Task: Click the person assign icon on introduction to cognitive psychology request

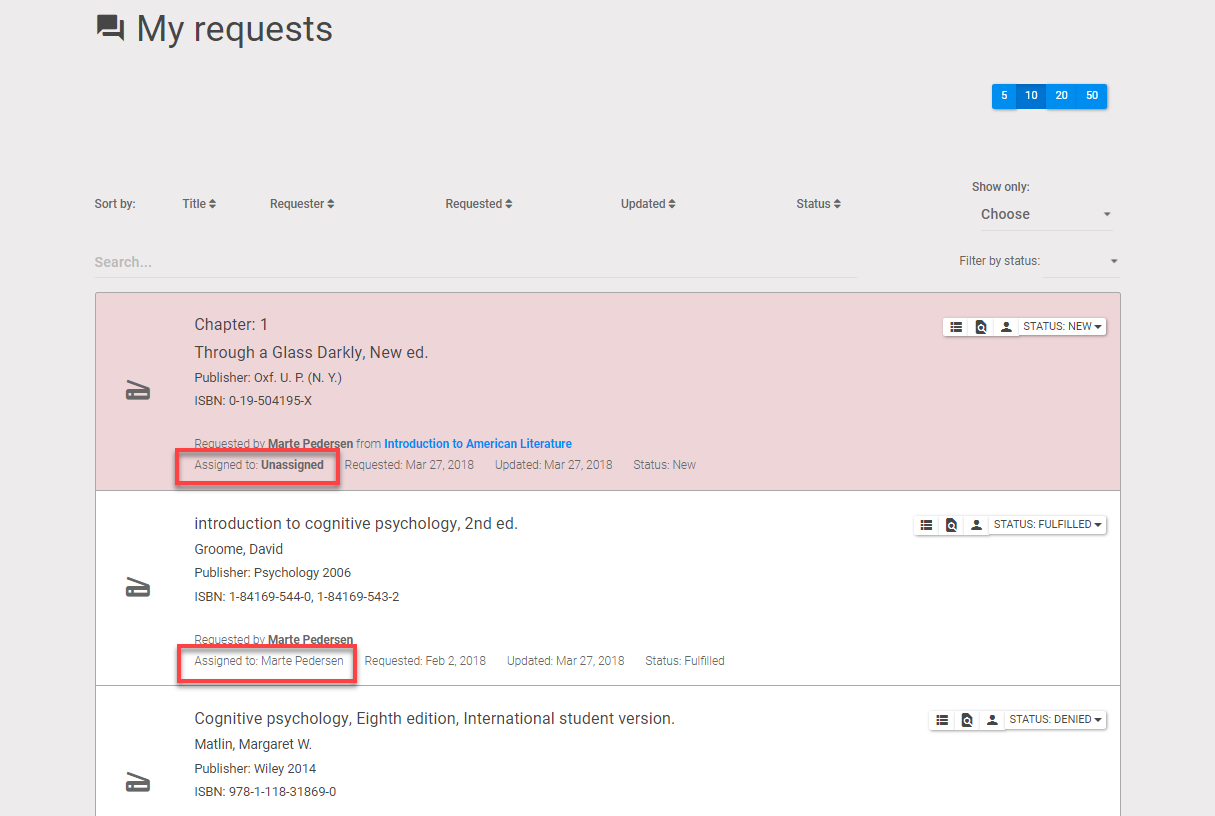Action: pyautogui.click(x=976, y=525)
